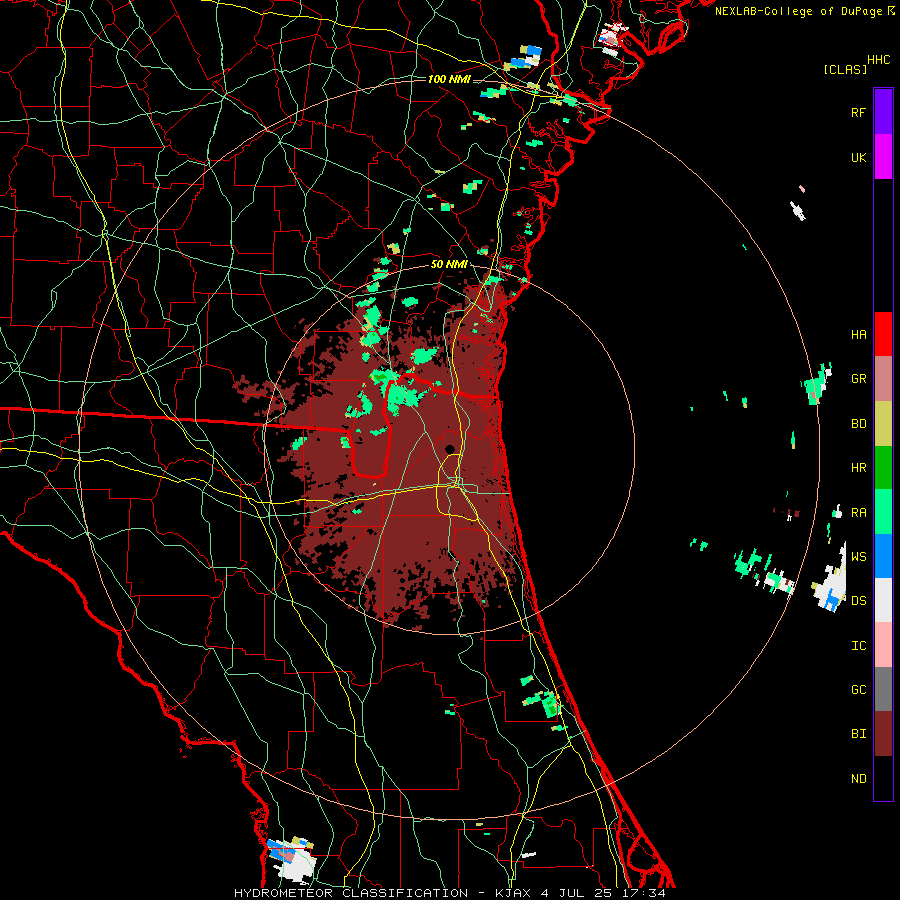
Task: Click the 100 NMI range ring label
Action: click(449, 79)
